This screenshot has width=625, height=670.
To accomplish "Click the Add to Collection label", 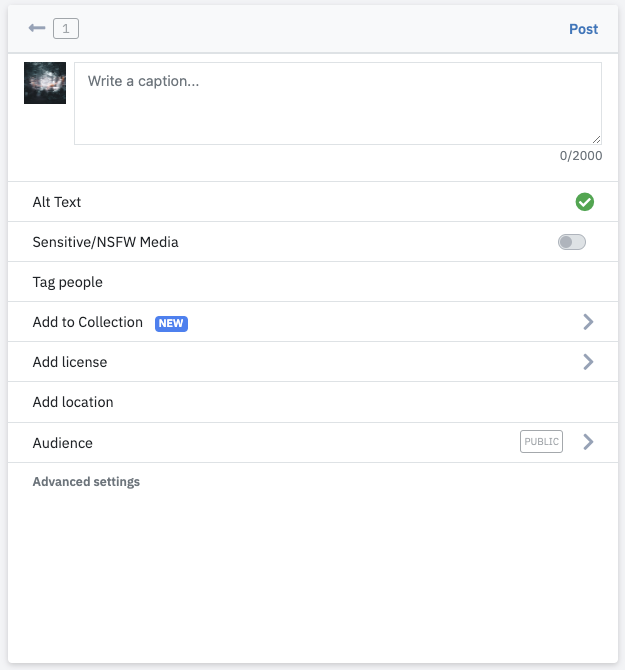I will (88, 322).
